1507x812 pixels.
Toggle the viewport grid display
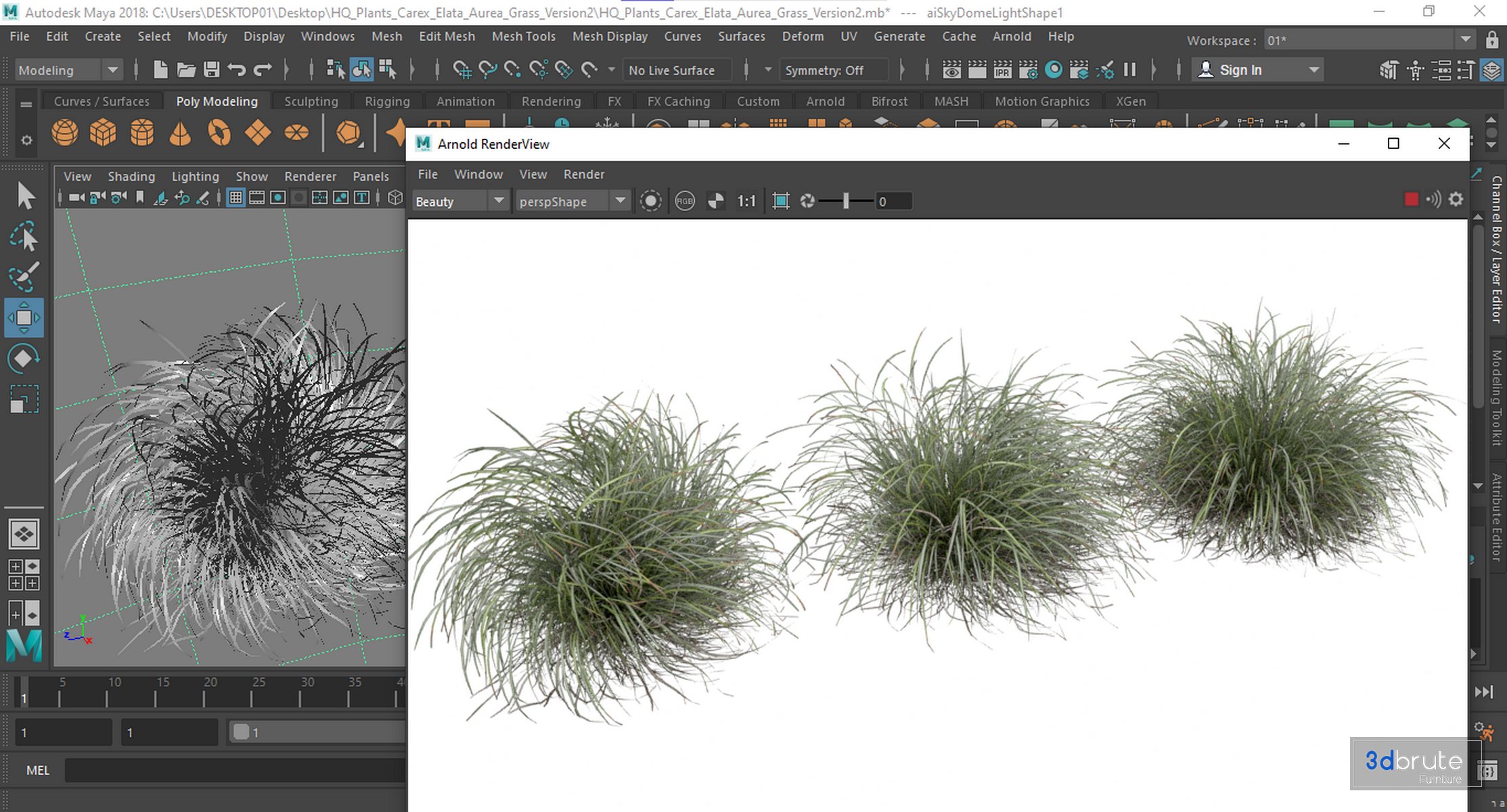tap(235, 198)
